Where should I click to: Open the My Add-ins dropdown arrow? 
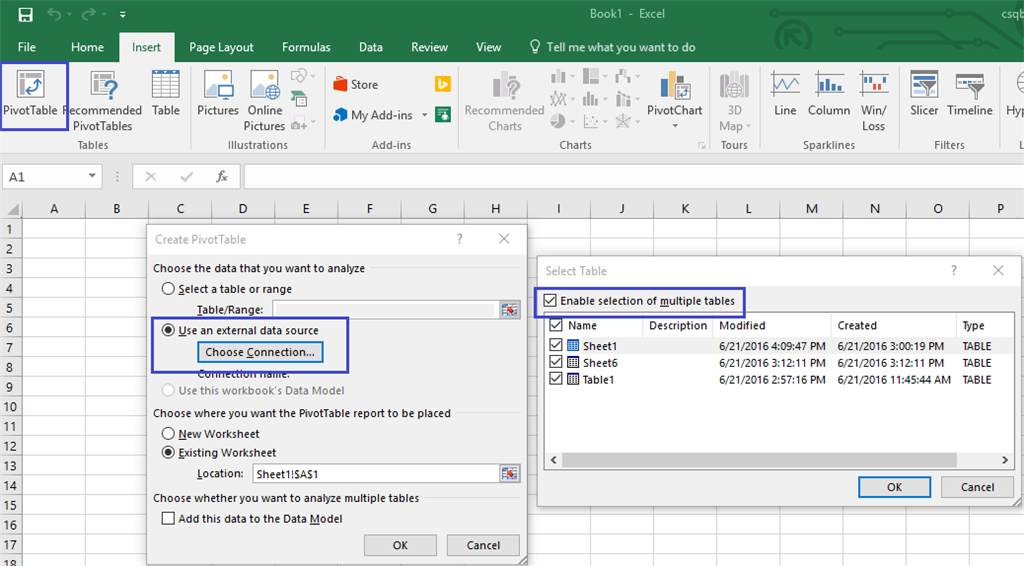(x=424, y=115)
